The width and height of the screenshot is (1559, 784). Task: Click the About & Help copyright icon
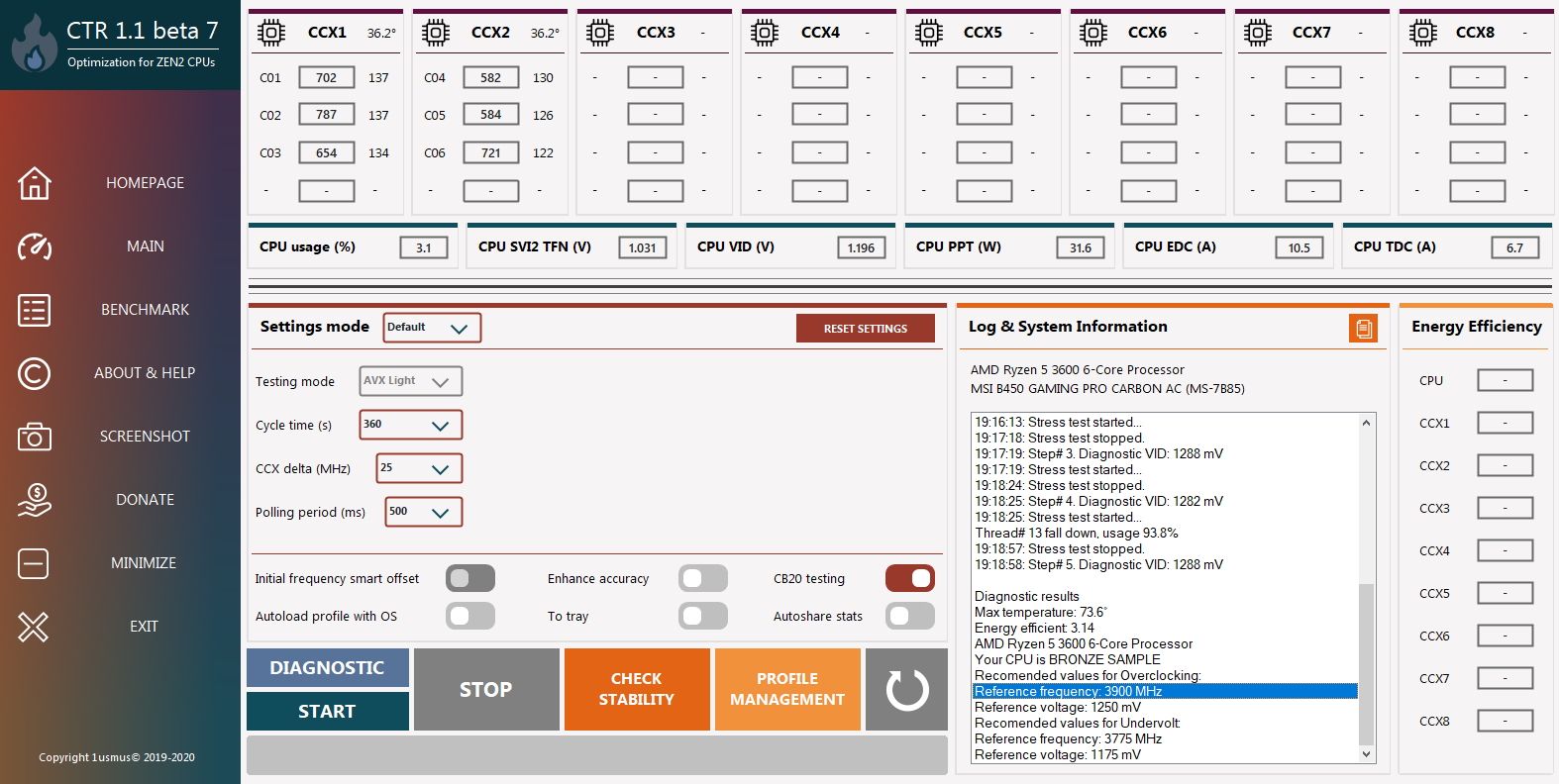pos(34,373)
